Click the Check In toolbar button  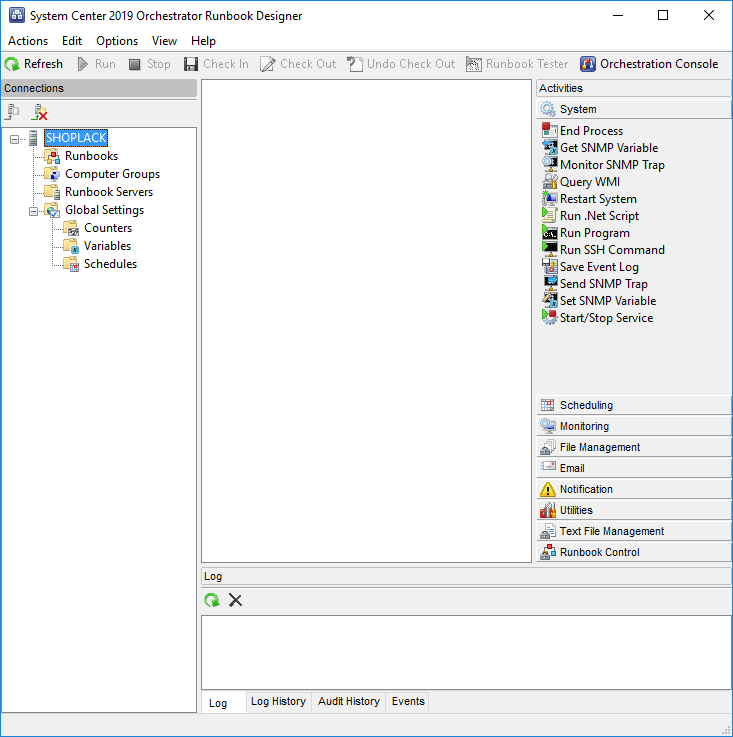coord(216,64)
